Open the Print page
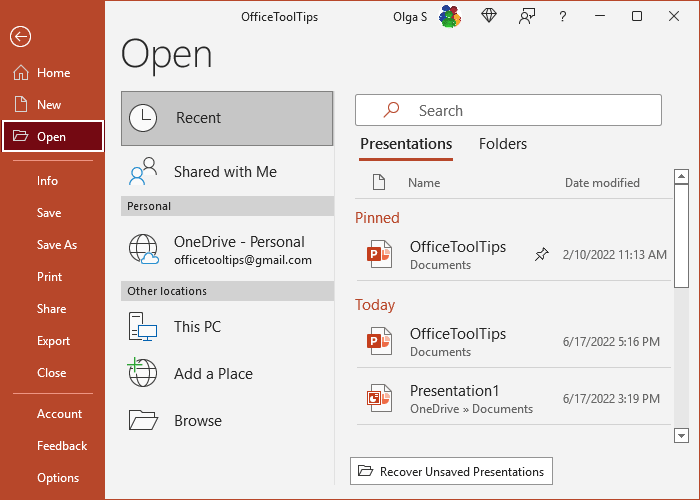The height and width of the screenshot is (500, 700). coord(53,277)
